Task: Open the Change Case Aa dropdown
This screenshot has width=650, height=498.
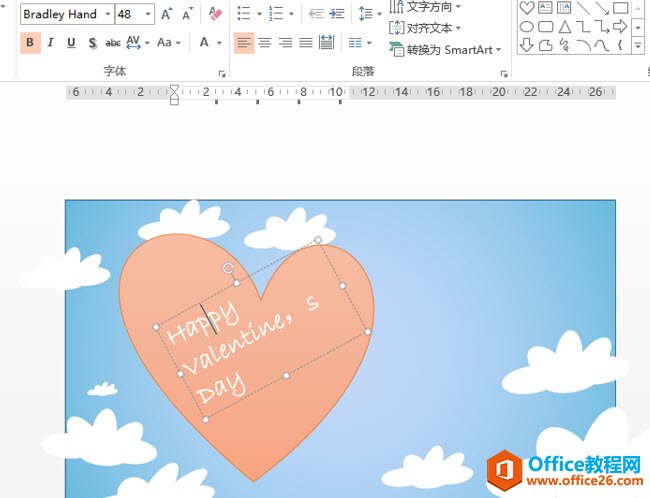Action: click(169, 43)
